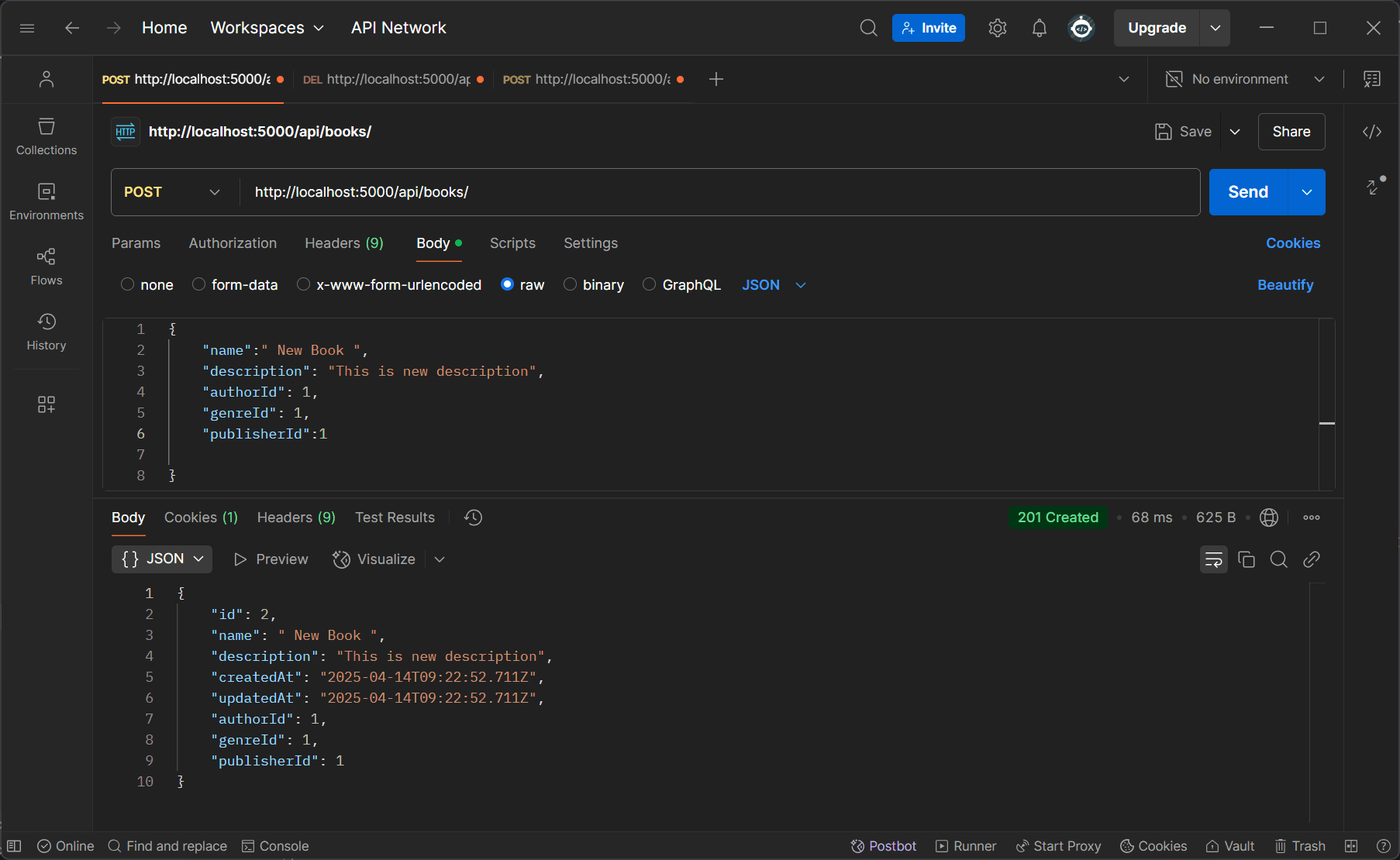Copy response link with chain icon

[1312, 559]
